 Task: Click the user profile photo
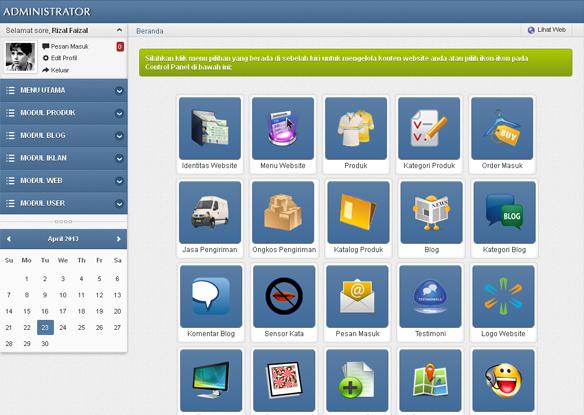tap(20, 57)
